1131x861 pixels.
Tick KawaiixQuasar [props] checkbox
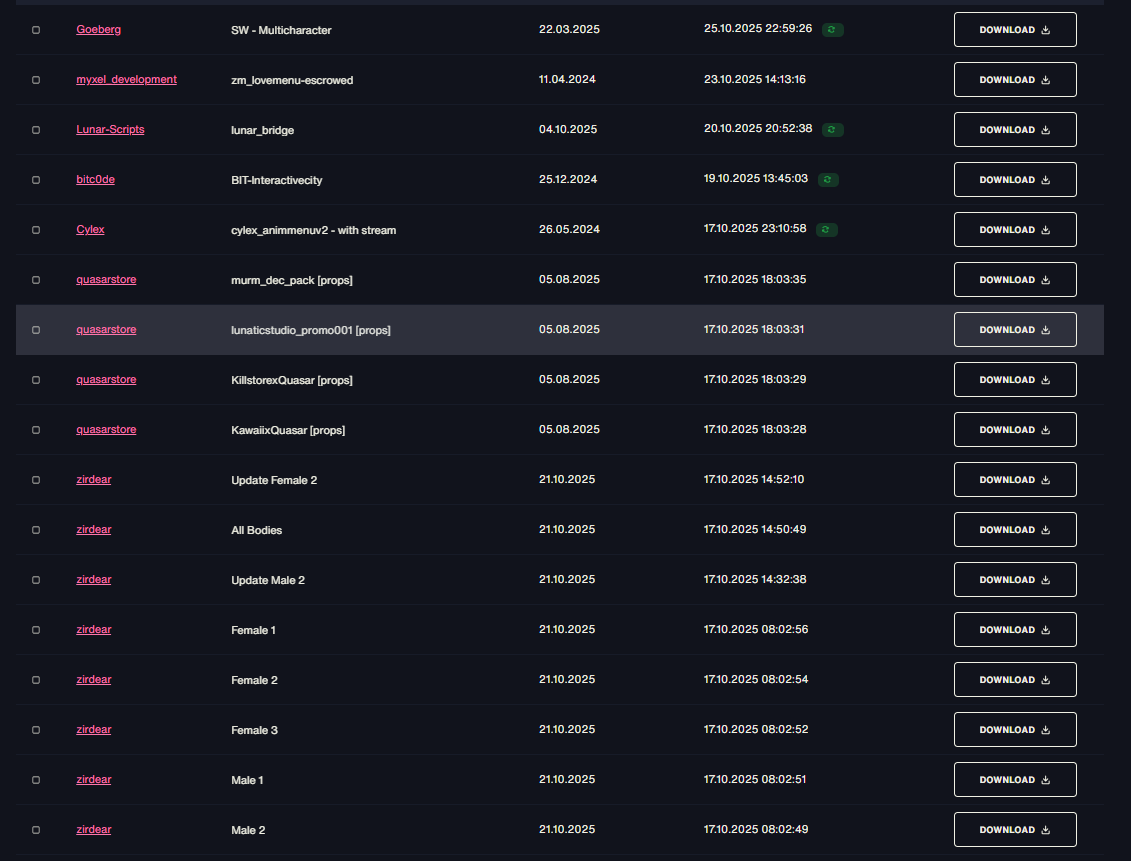click(36, 430)
